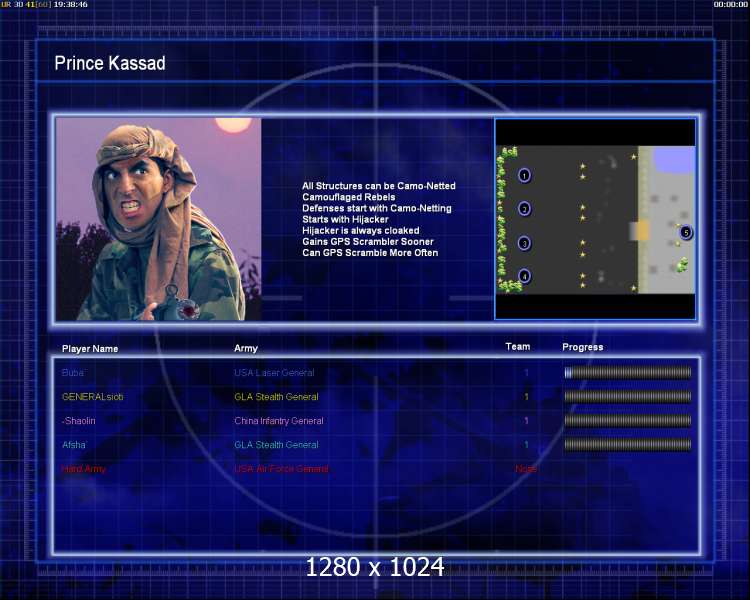This screenshot has height=600, width=750.
Task: Click the 'Player Name' column header
Action: click(90, 349)
